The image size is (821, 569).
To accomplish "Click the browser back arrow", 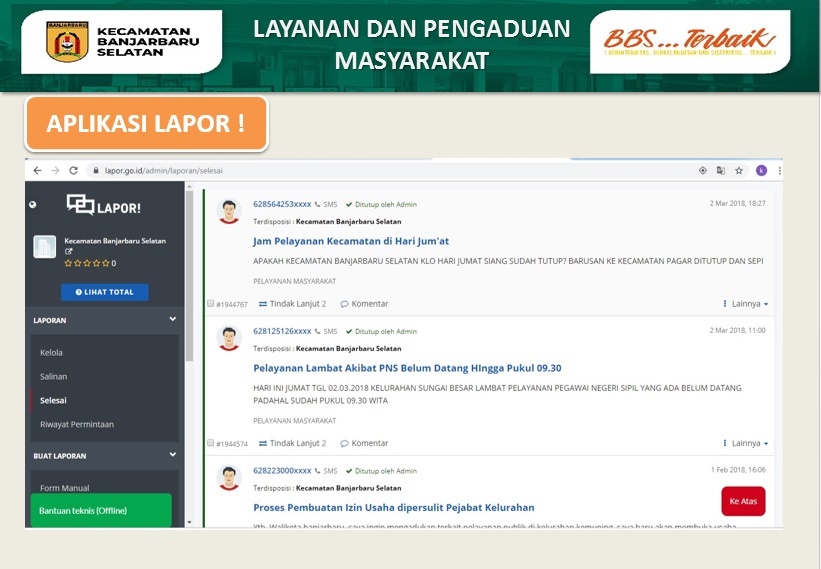I will pos(37,171).
